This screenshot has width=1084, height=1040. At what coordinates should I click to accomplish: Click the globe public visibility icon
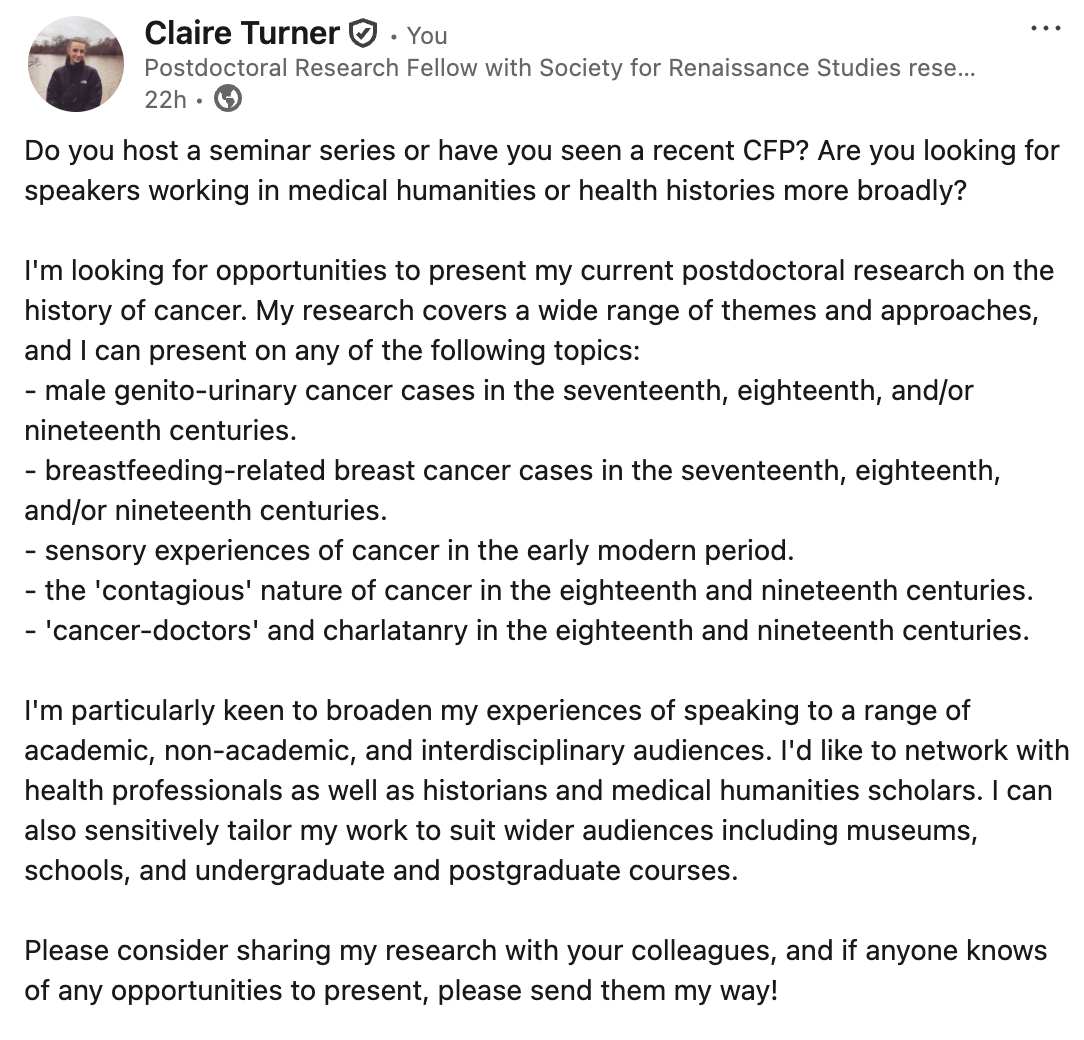[x=229, y=98]
